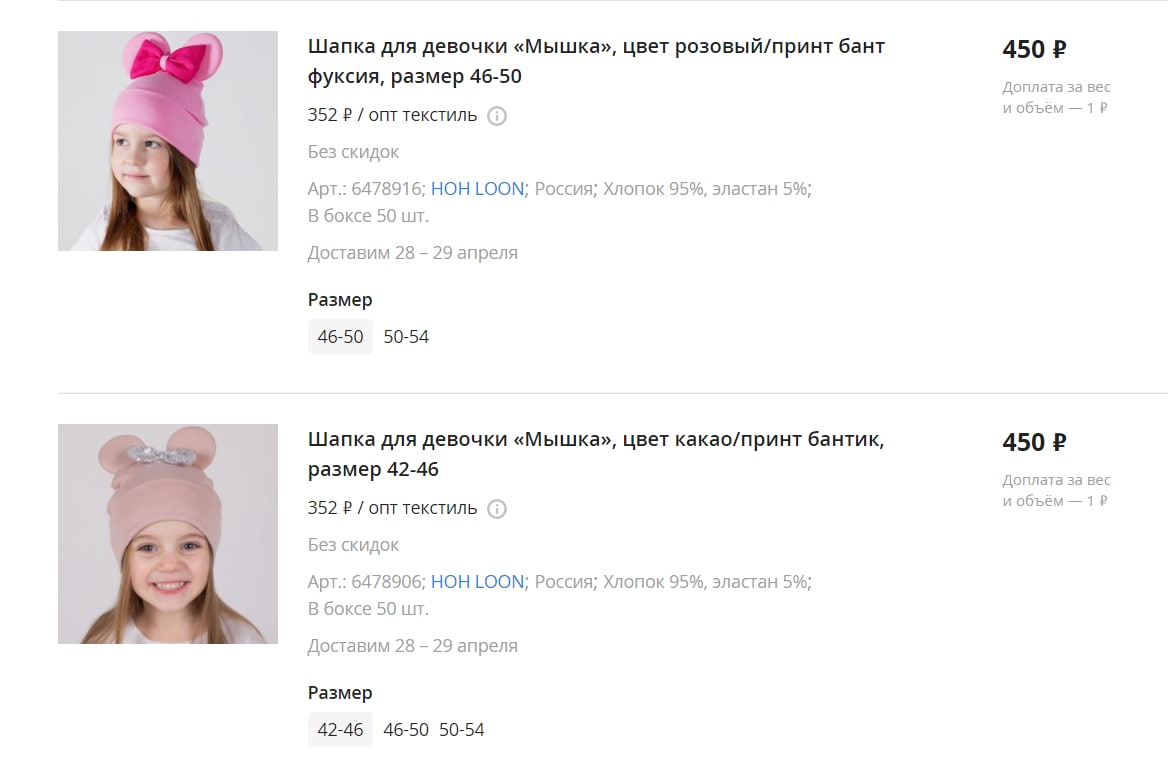This screenshot has height=762, width=1168.
Task: Select size 42-46 for the cocoa hat
Action: click(340, 729)
